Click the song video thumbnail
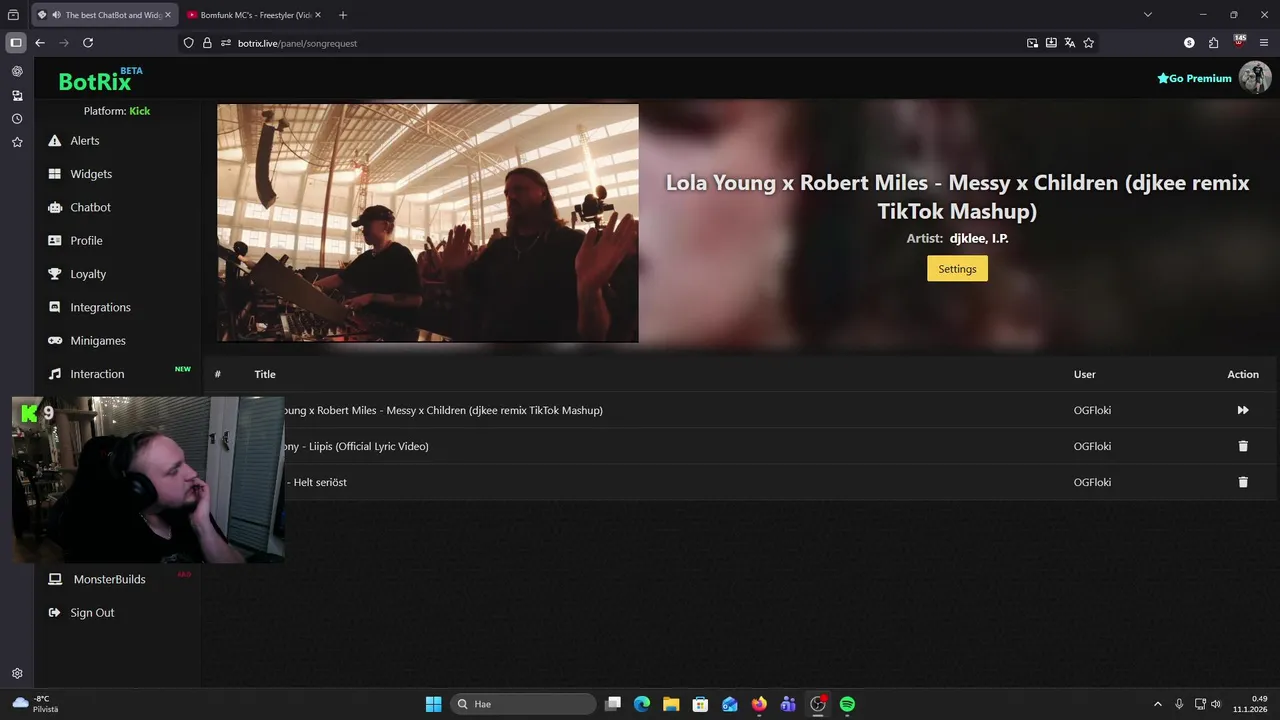Screen dimensions: 1280x720 click(428, 223)
